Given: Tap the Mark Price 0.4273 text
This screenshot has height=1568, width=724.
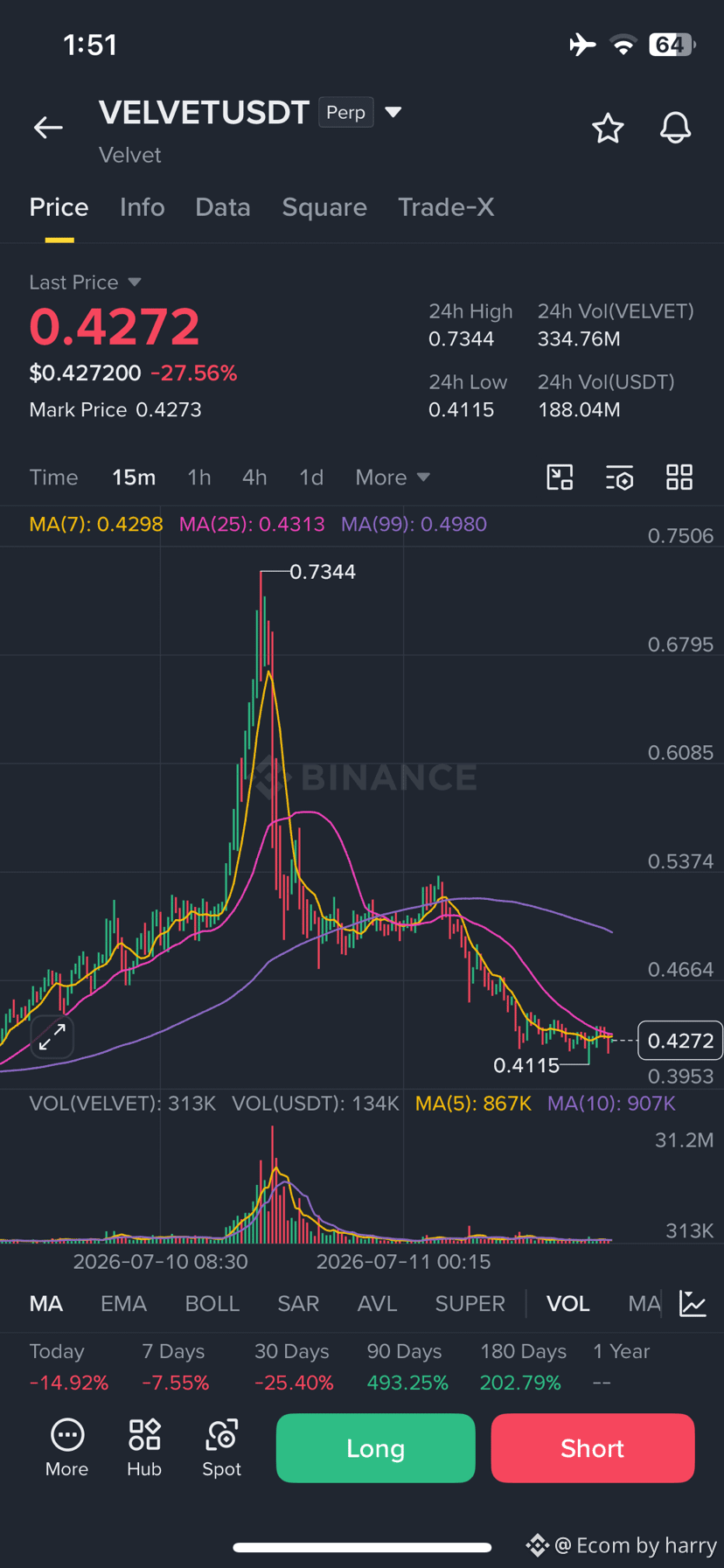Looking at the screenshot, I should [115, 410].
